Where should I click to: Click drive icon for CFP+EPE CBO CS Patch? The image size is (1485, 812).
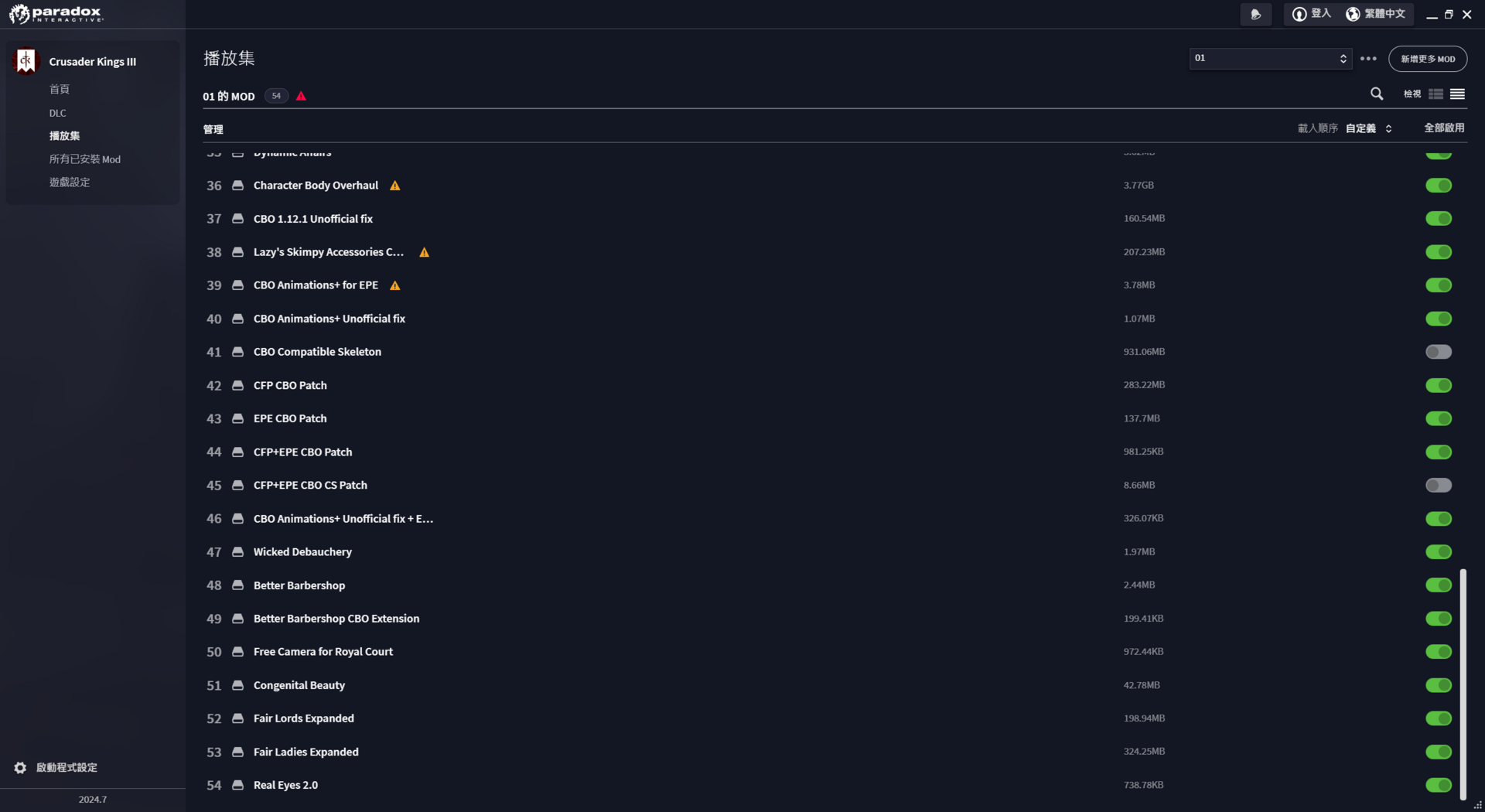pyautogui.click(x=238, y=485)
